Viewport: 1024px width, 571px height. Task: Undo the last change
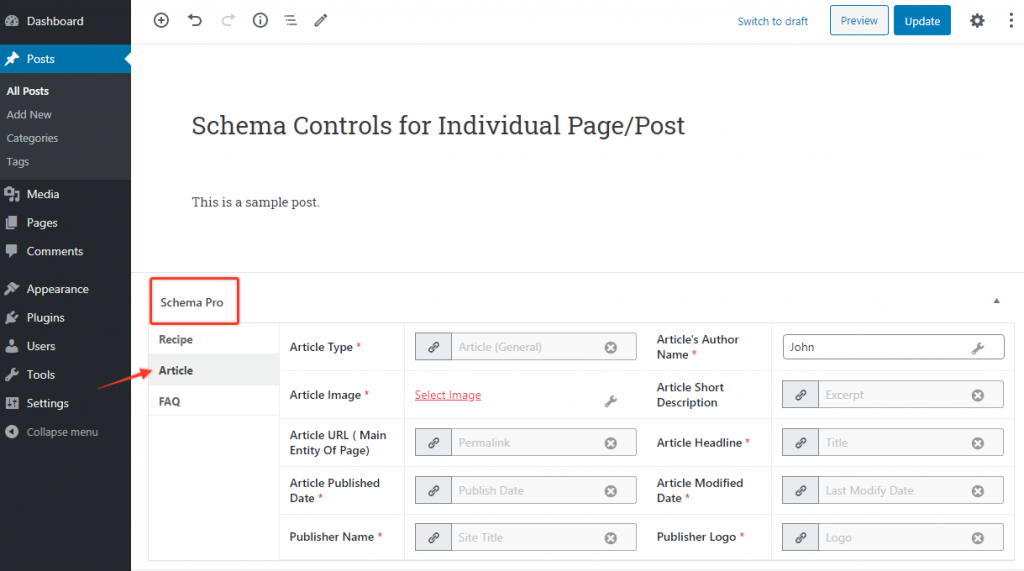195,20
